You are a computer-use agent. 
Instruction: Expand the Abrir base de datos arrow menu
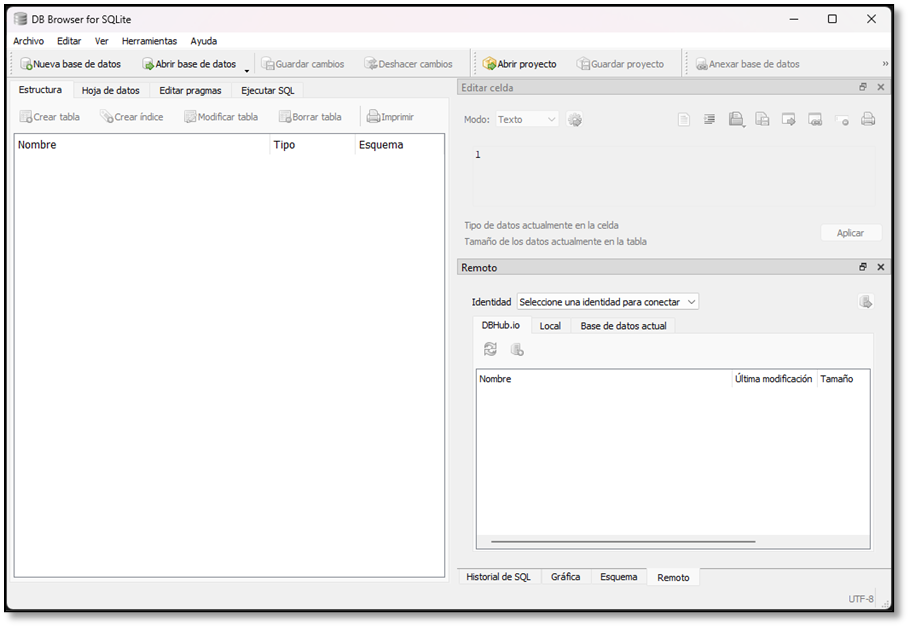(247, 70)
